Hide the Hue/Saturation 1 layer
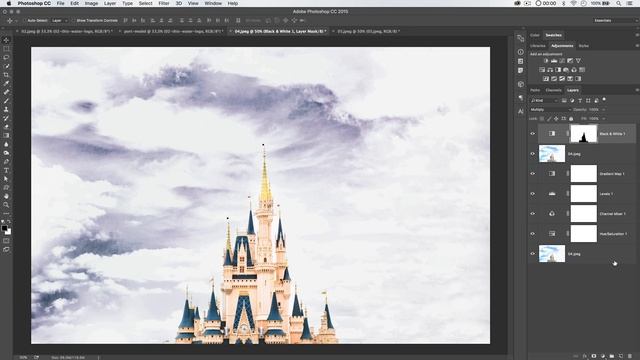The image size is (640, 360). click(533, 233)
